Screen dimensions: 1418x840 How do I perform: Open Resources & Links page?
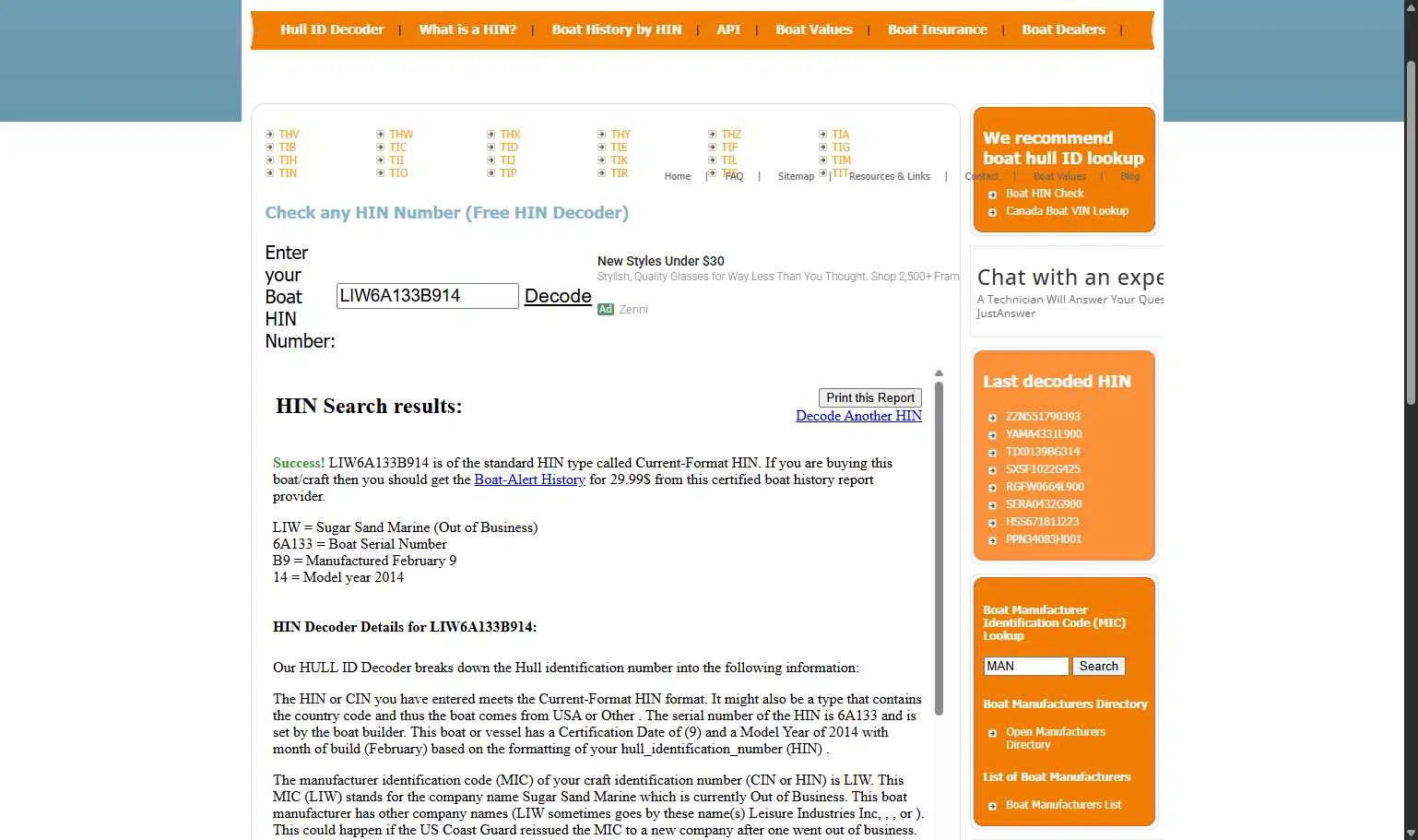[x=889, y=176]
